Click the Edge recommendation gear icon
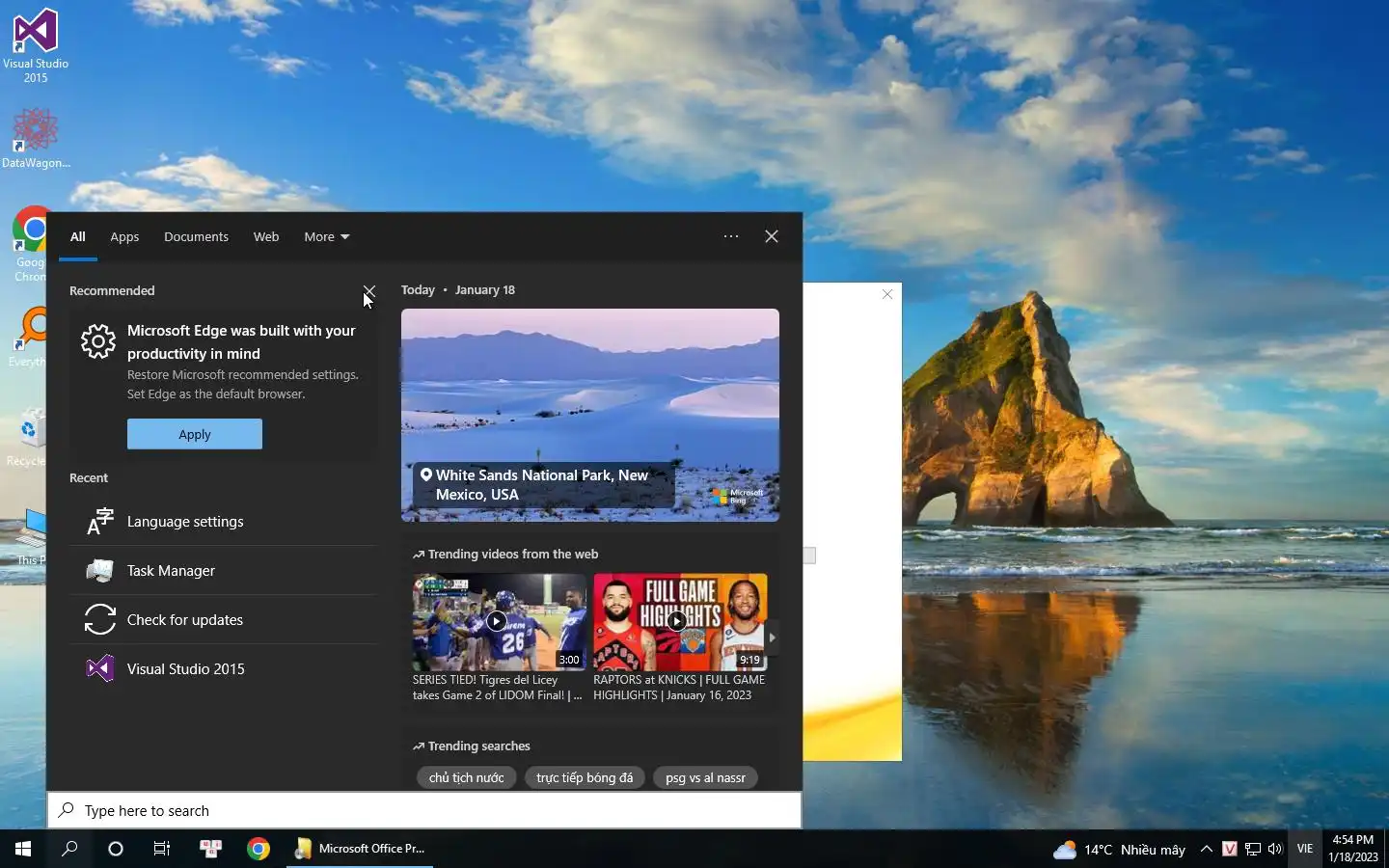The height and width of the screenshot is (868, 1389). point(98,341)
